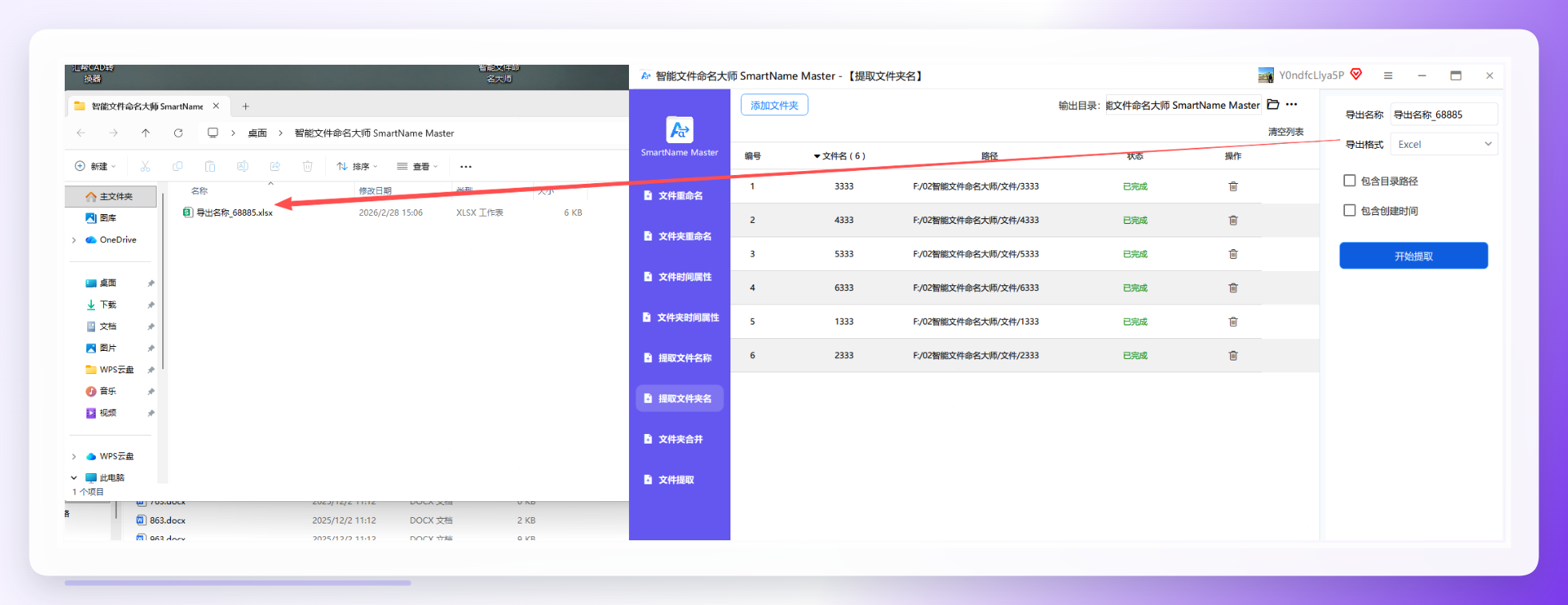The width and height of the screenshot is (1568, 605).
Task: Click the Explorer copy icon
Action: coord(177,166)
